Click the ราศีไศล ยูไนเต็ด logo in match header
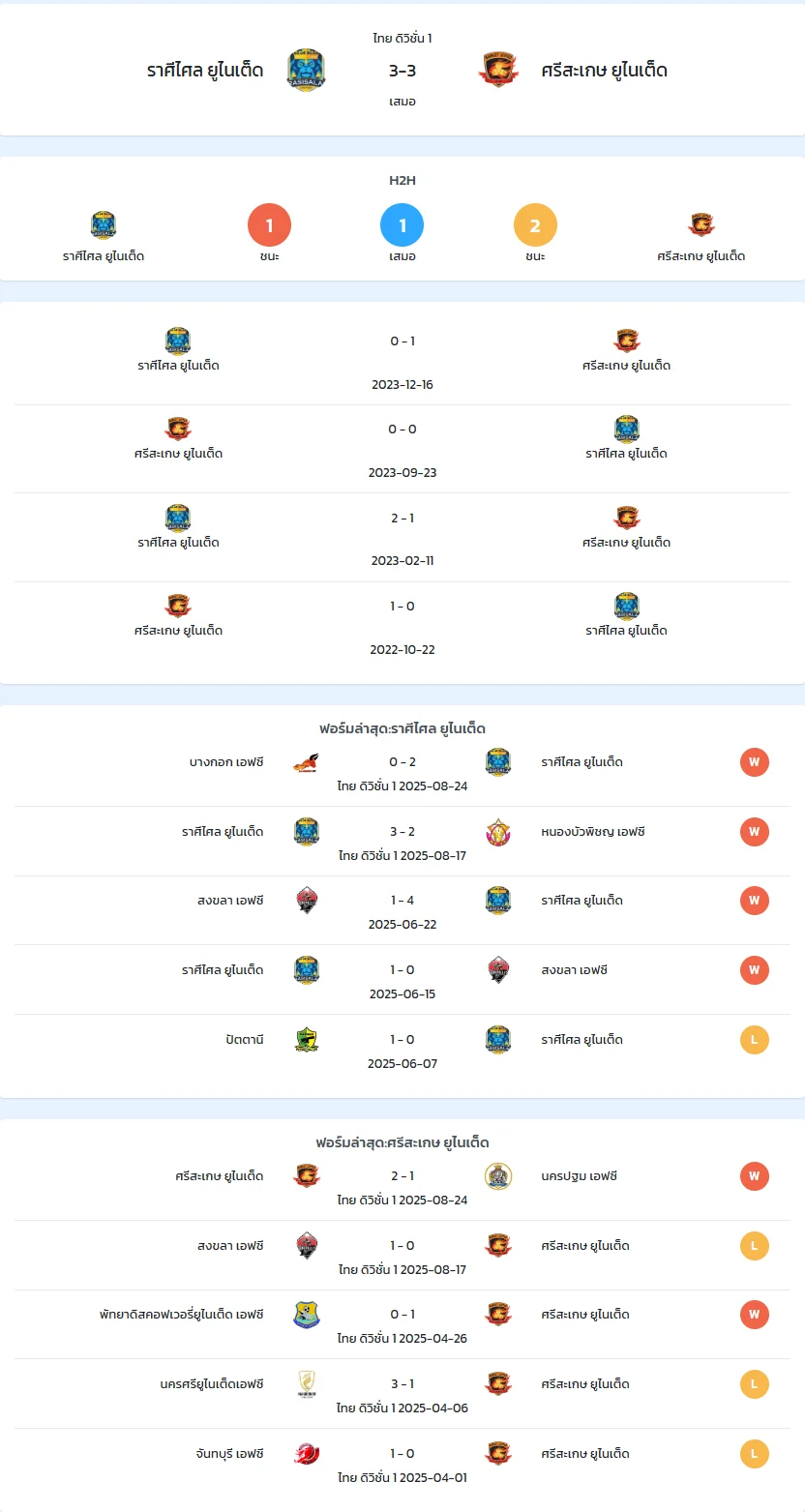Screen dimensions: 805x1512 306,71
